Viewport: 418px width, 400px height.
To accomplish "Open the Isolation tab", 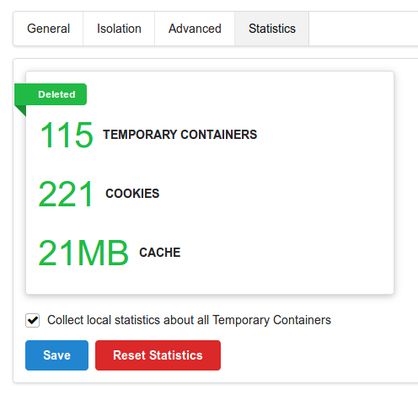I will [x=119, y=29].
